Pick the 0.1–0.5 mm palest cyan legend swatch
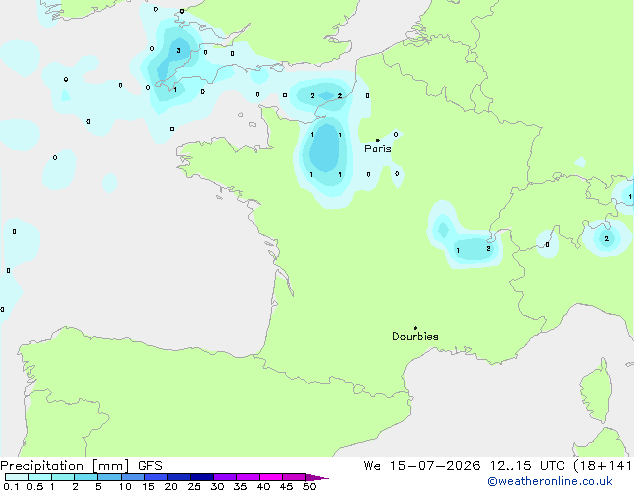The height and width of the screenshot is (490, 634). (17, 477)
